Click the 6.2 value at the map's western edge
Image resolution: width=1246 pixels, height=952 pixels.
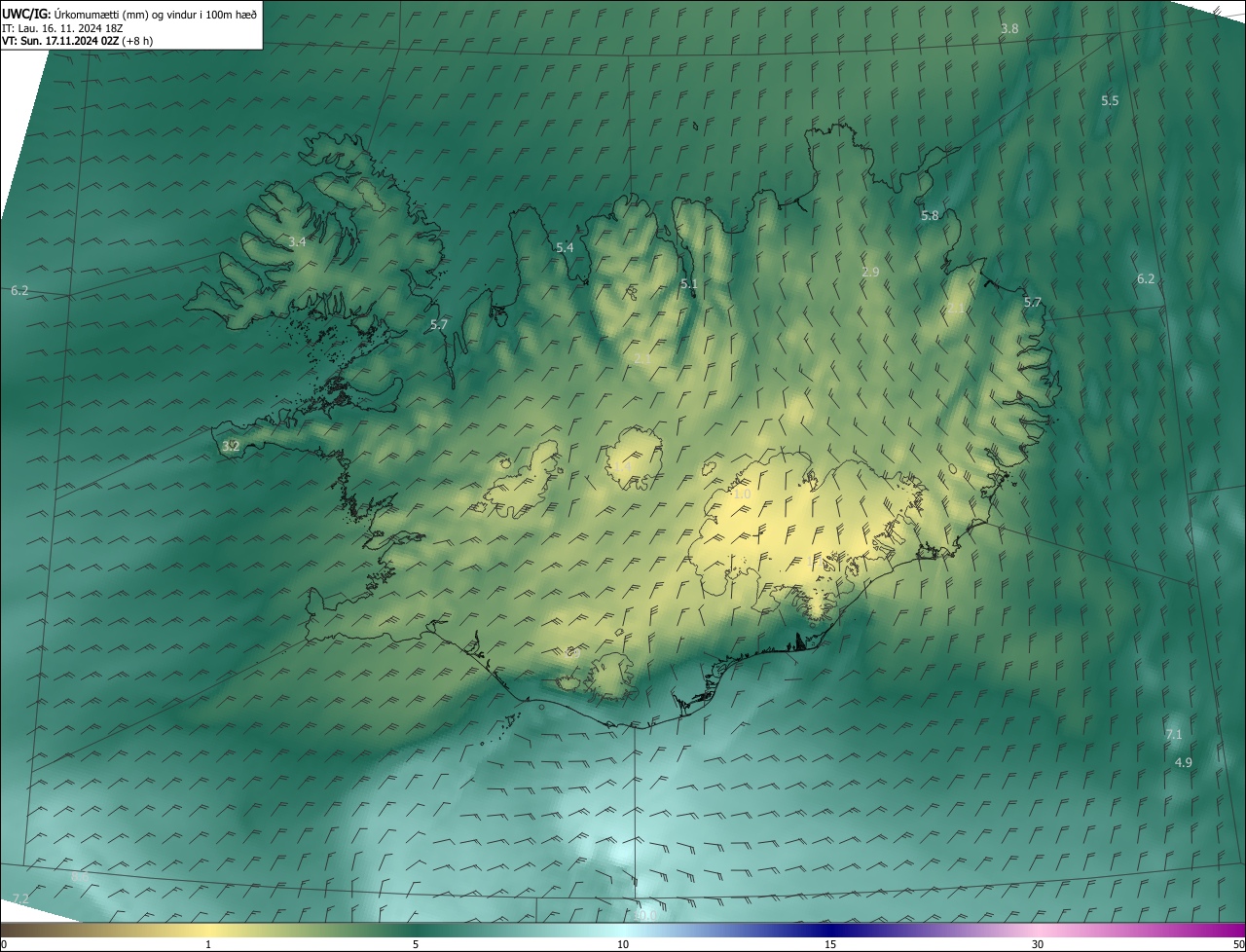pyautogui.click(x=19, y=290)
